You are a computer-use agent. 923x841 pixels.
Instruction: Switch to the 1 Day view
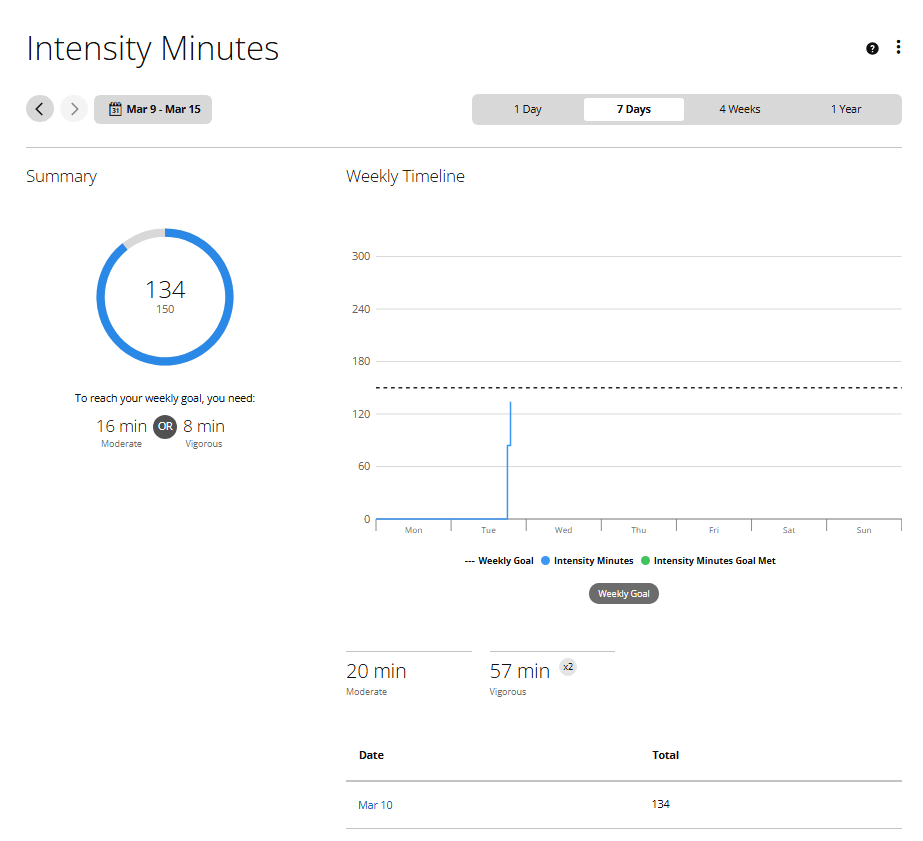click(x=528, y=109)
